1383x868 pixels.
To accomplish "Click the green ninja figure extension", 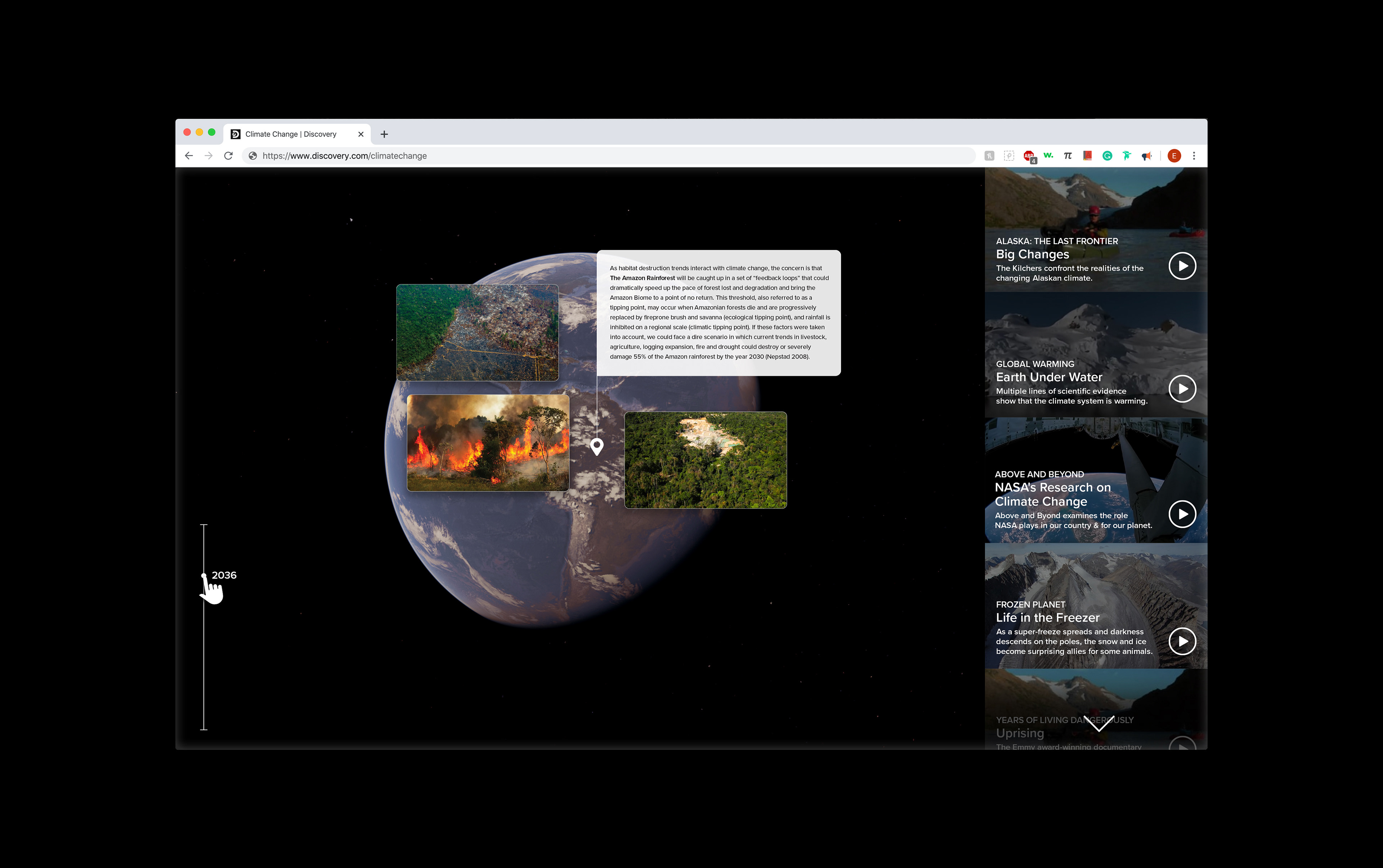I will (1126, 156).
